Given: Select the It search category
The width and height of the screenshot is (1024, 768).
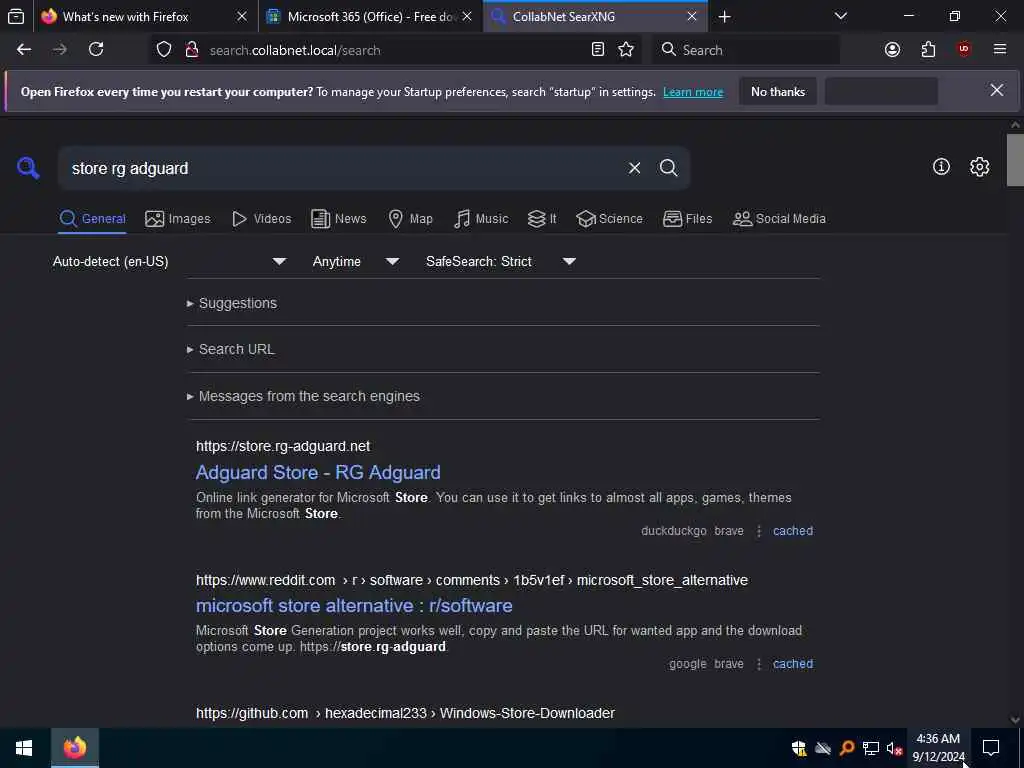Looking at the screenshot, I should click(x=542, y=219).
